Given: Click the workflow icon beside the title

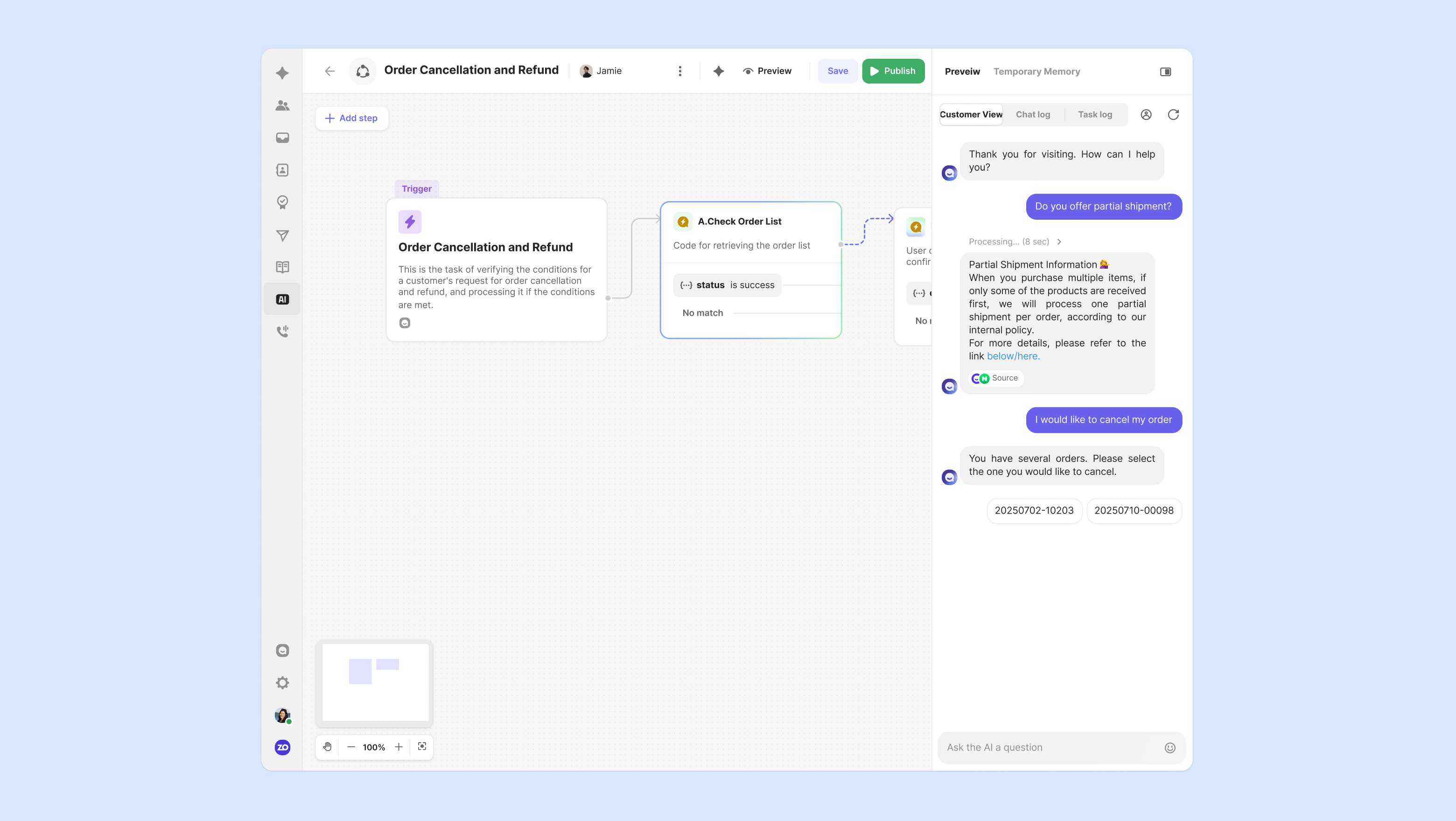Looking at the screenshot, I should [x=363, y=70].
